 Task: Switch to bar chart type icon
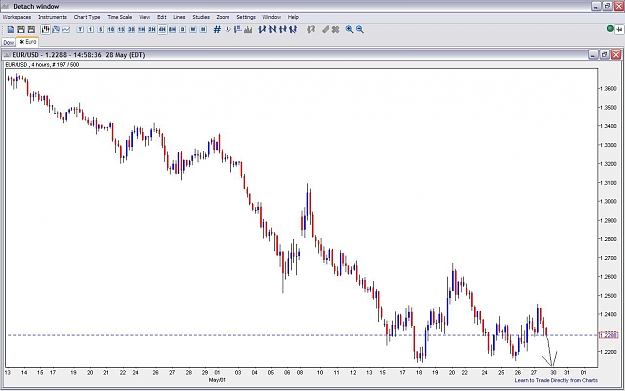coord(56,29)
